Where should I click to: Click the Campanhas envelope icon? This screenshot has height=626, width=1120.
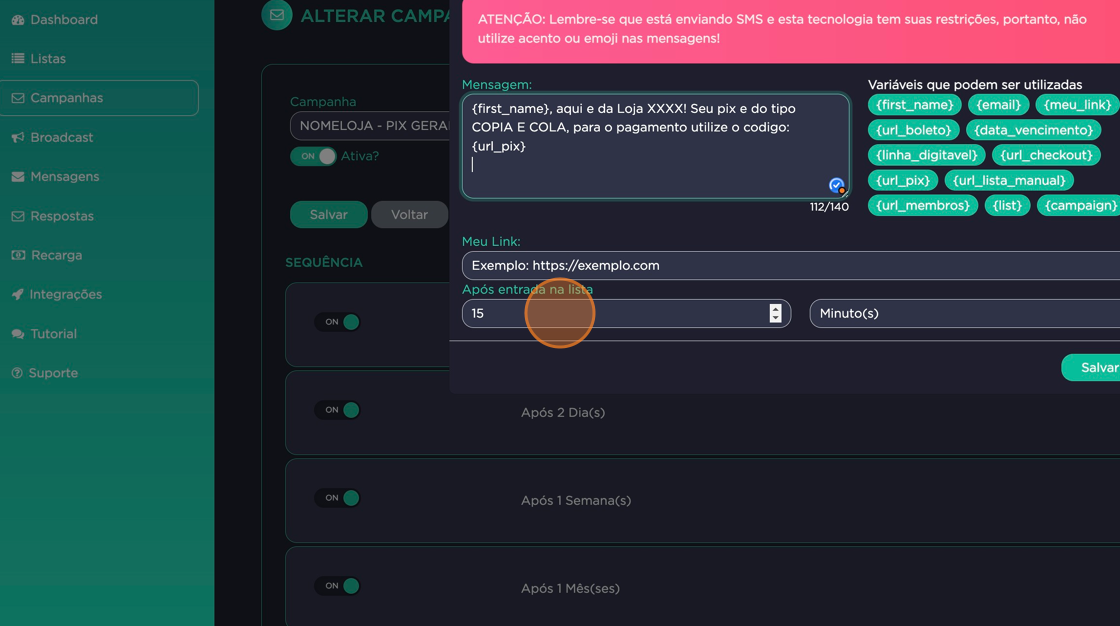pyautogui.click(x=18, y=98)
